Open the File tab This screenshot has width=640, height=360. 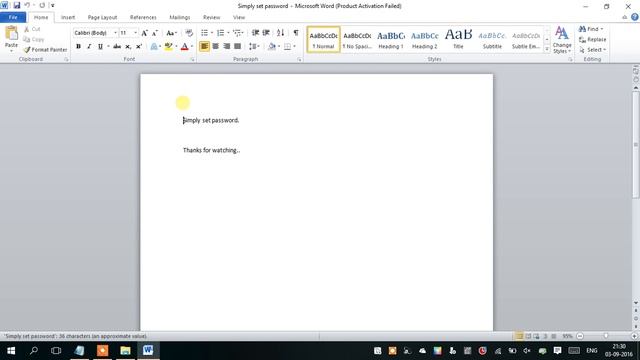tap(13, 17)
